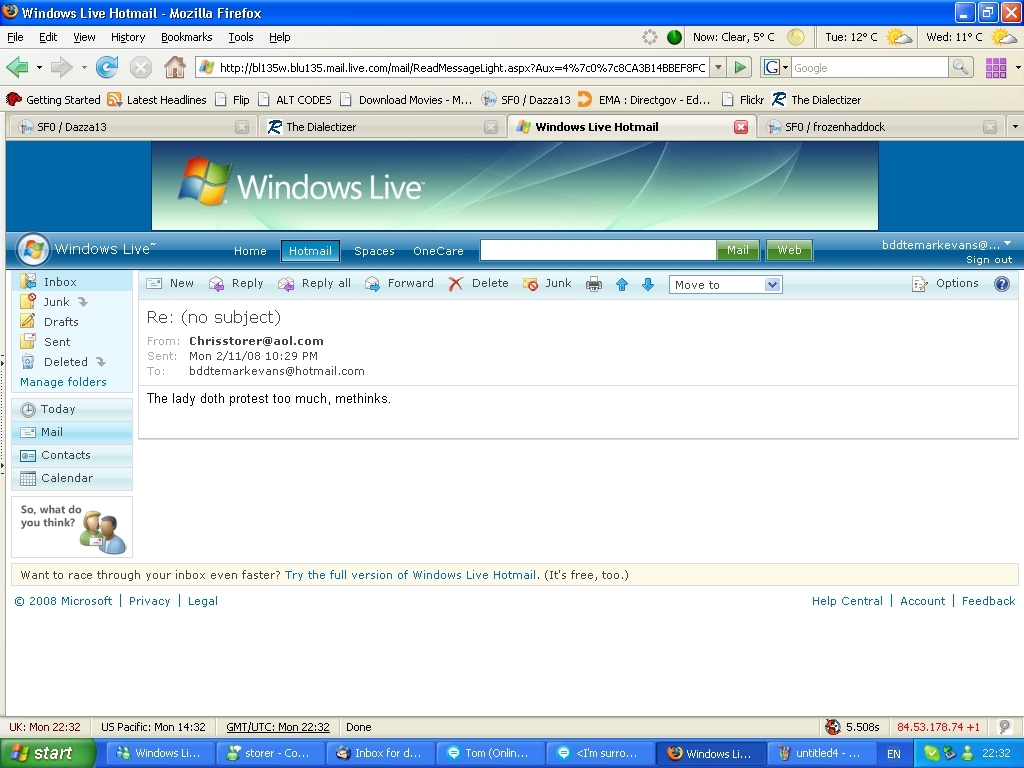Open the Calendar section in sidebar

[66, 478]
